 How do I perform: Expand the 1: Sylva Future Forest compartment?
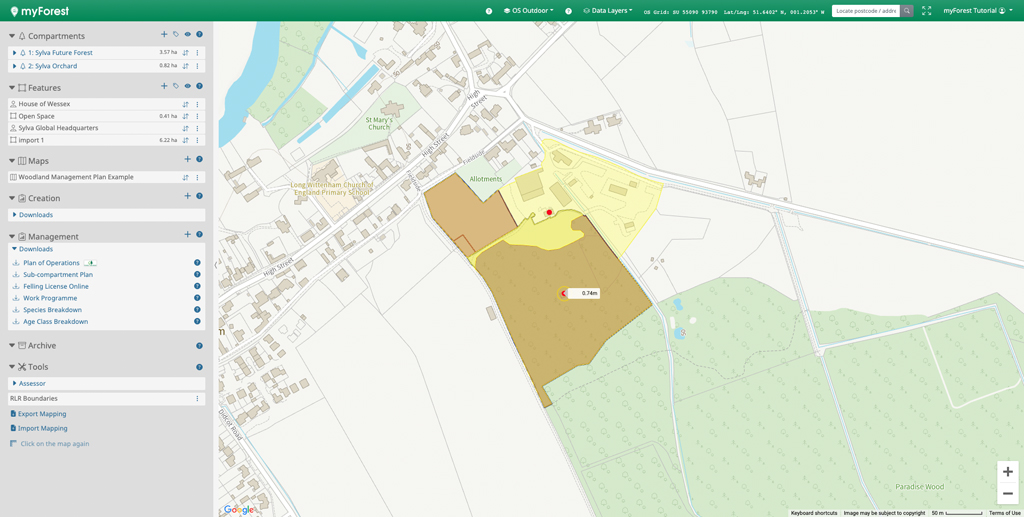tap(14, 53)
